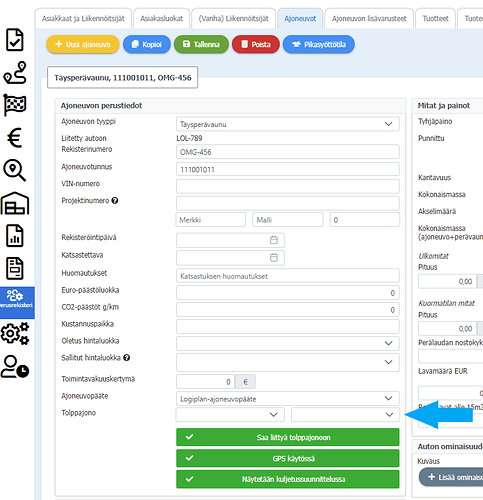483x500 pixels.
Task: Switch to Ajoneuvon lisävarusteet tab
Action: click(369, 19)
